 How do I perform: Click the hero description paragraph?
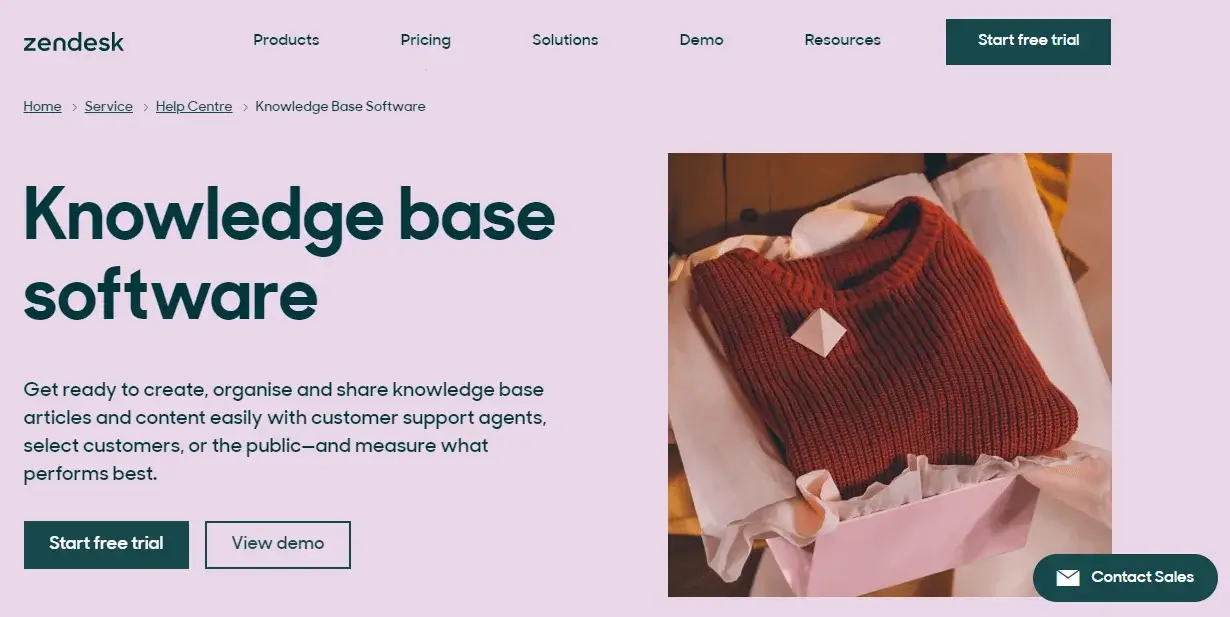click(285, 431)
